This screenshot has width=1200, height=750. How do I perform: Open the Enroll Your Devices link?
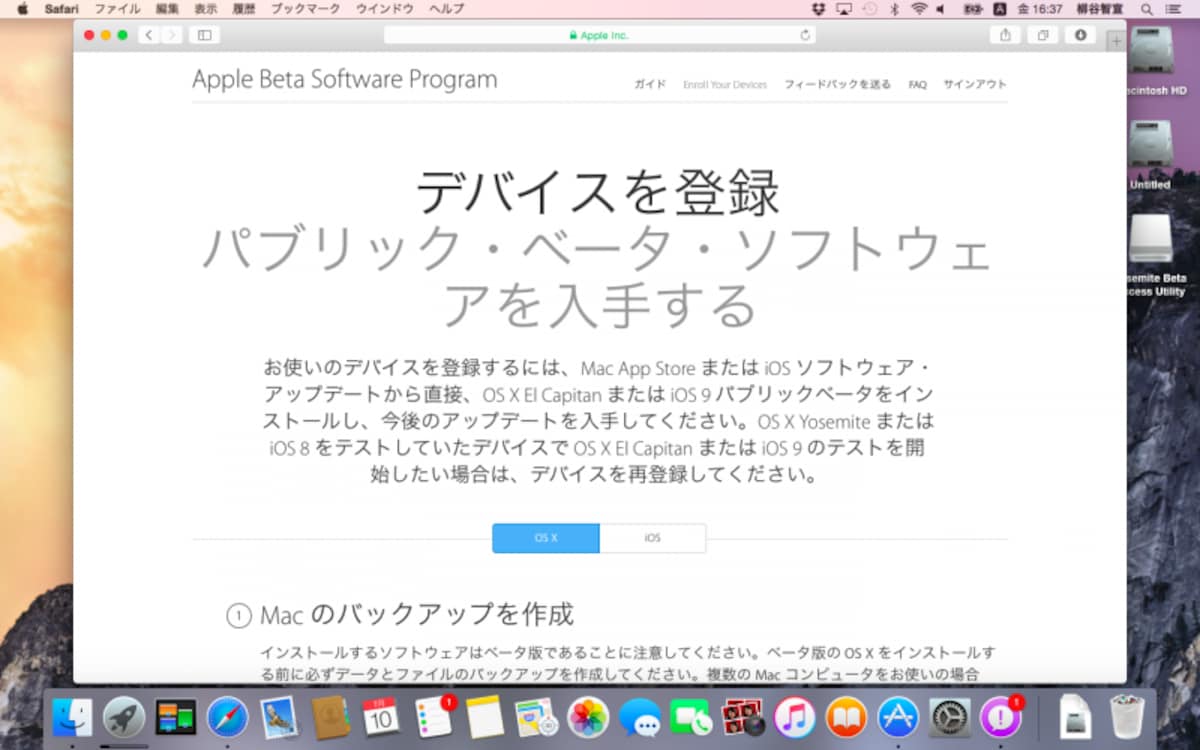pyautogui.click(x=725, y=85)
